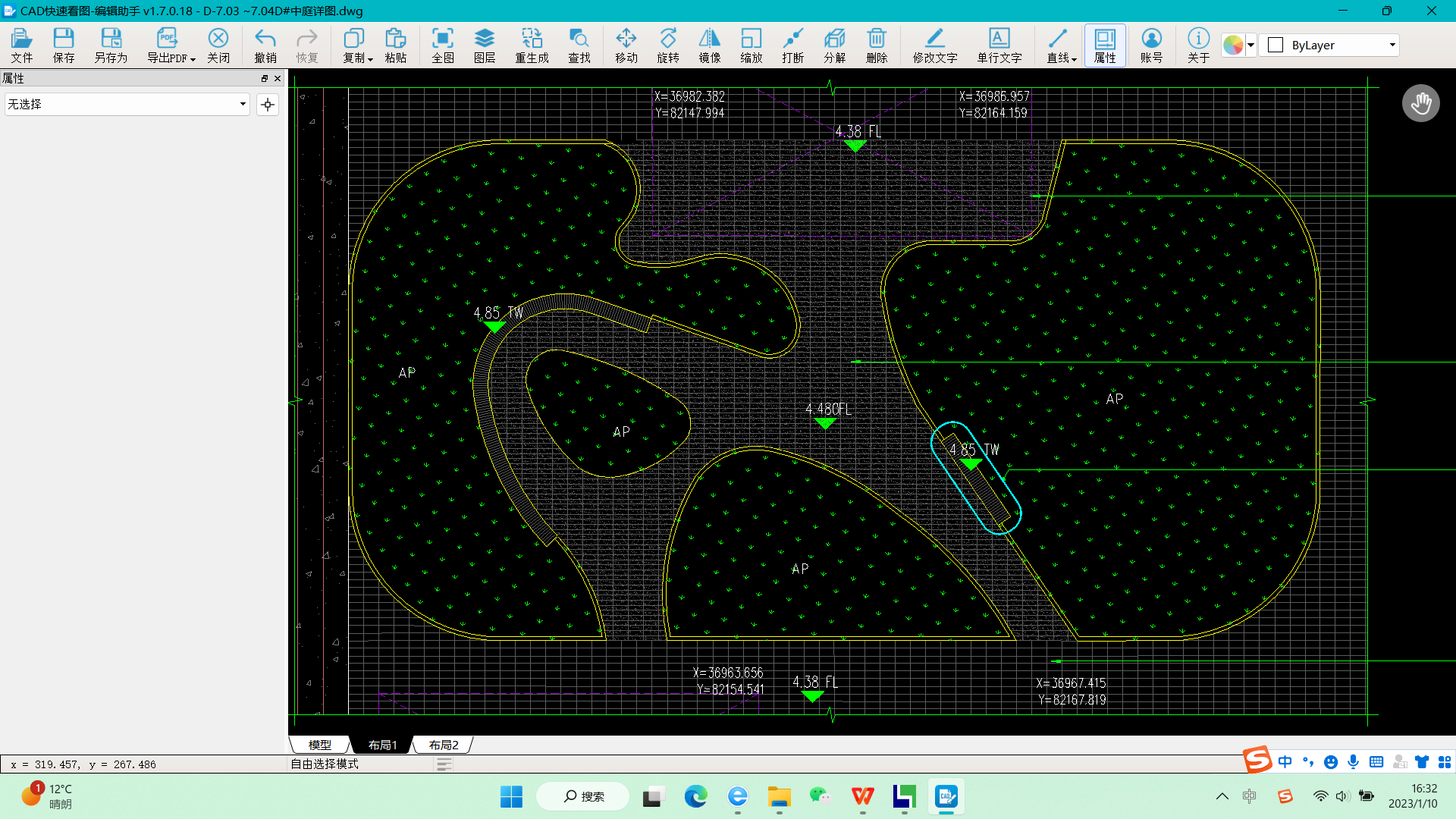Open the ByLayer color combo box
1456x819 pixels.
[x=1329, y=45]
